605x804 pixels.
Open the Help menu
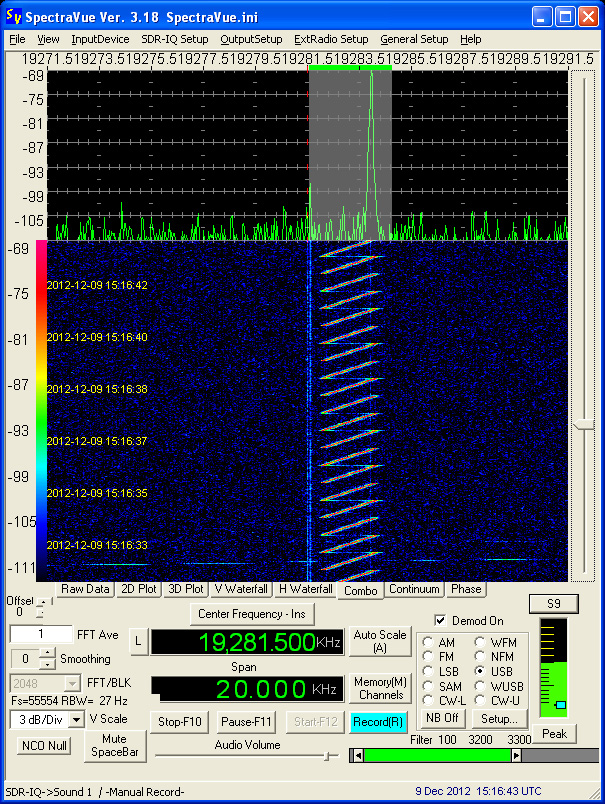coord(470,39)
